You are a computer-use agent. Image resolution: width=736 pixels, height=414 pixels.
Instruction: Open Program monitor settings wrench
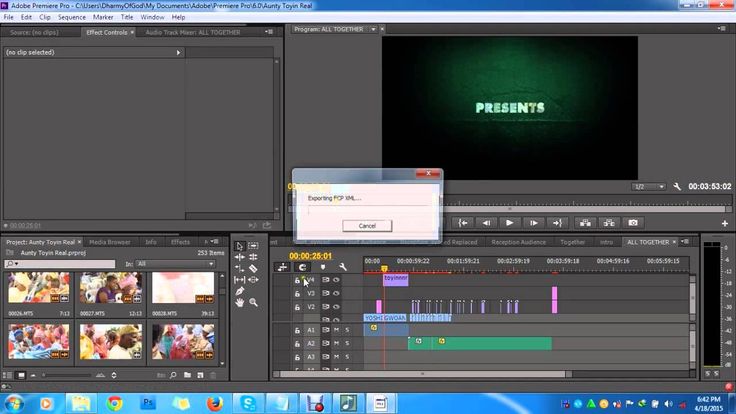pos(677,186)
